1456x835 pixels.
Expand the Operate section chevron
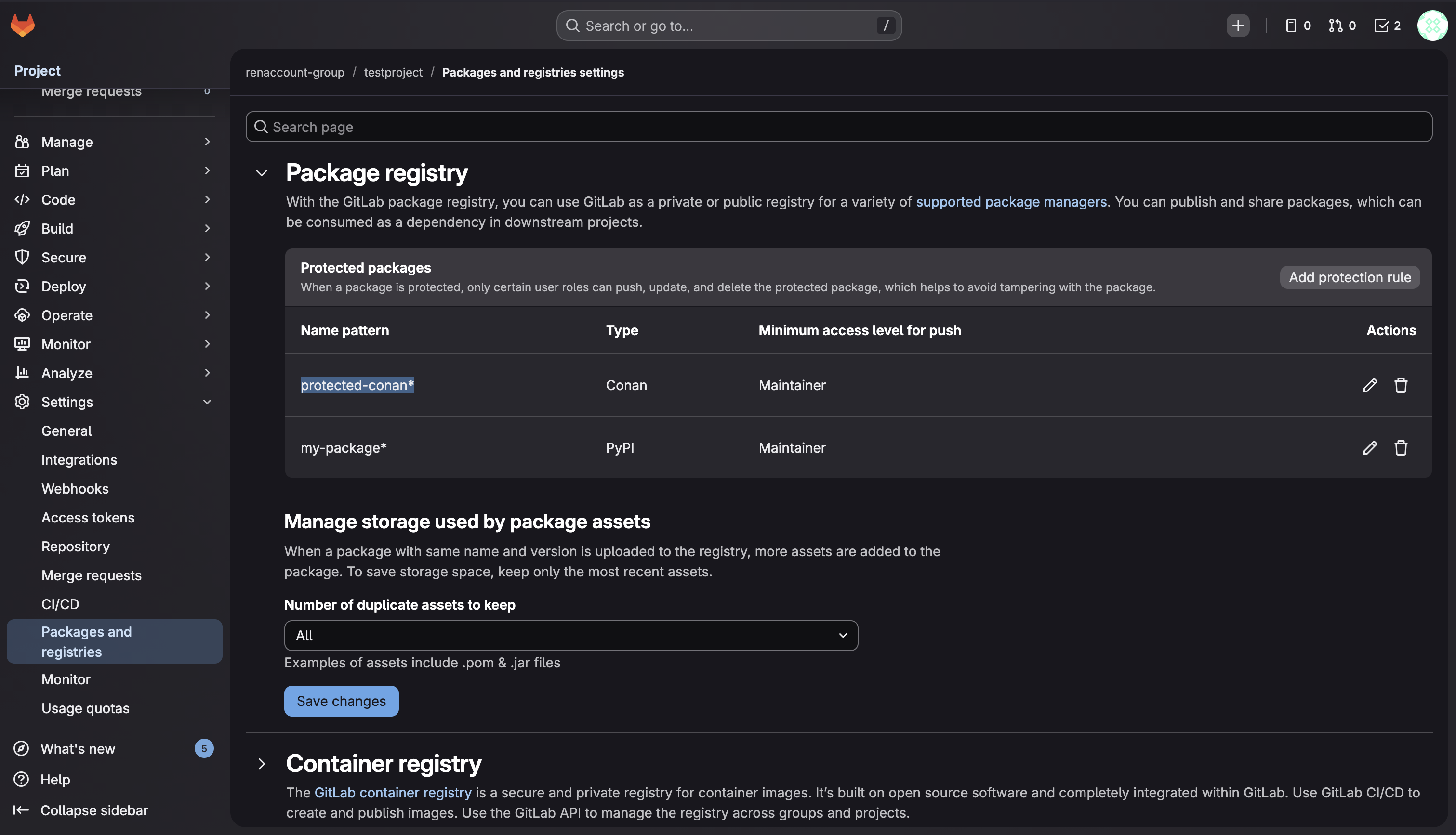click(207, 315)
